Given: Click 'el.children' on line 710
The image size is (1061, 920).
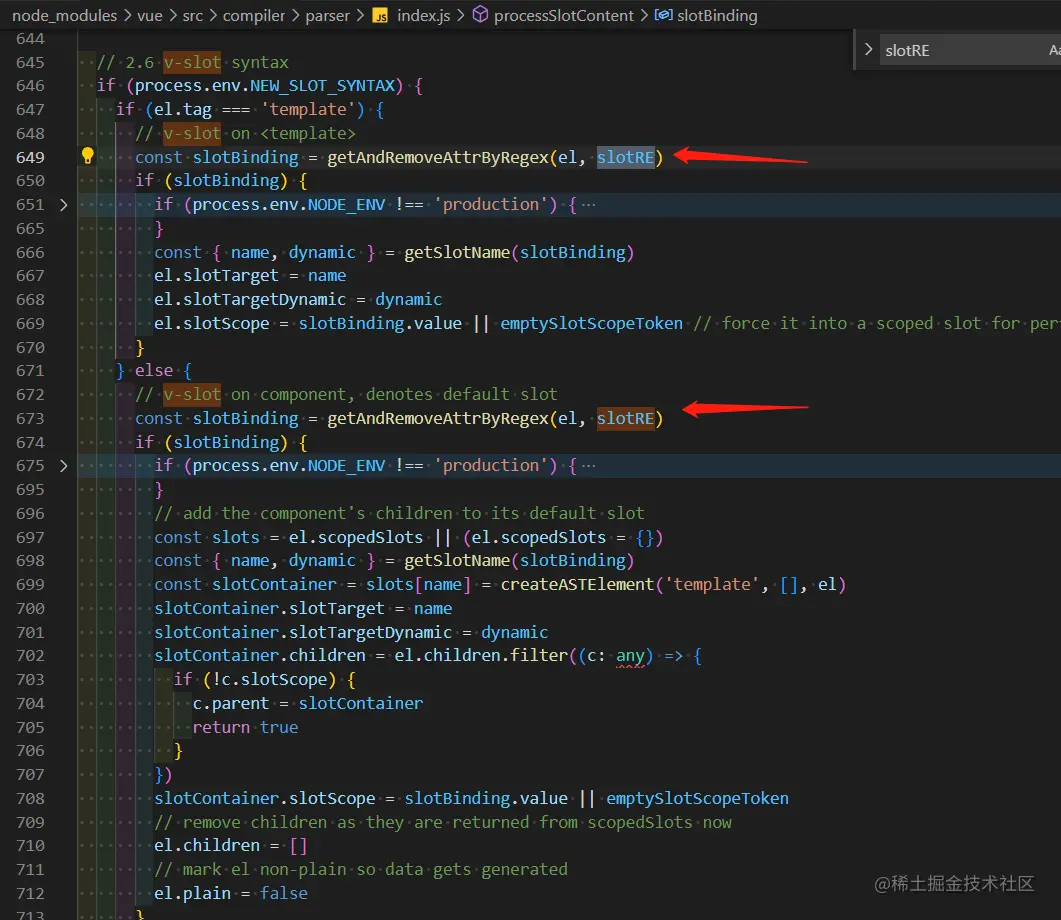Looking at the screenshot, I should [x=206, y=846].
